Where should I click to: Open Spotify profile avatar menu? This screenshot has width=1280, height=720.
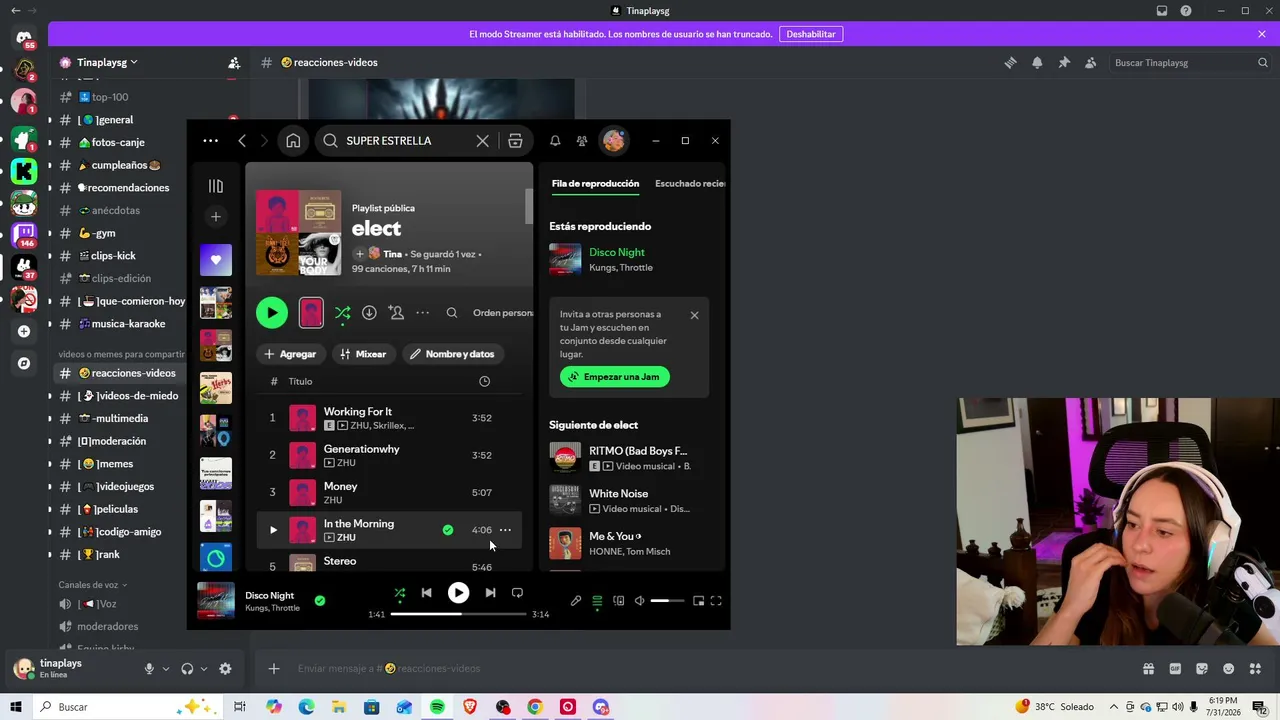614,141
